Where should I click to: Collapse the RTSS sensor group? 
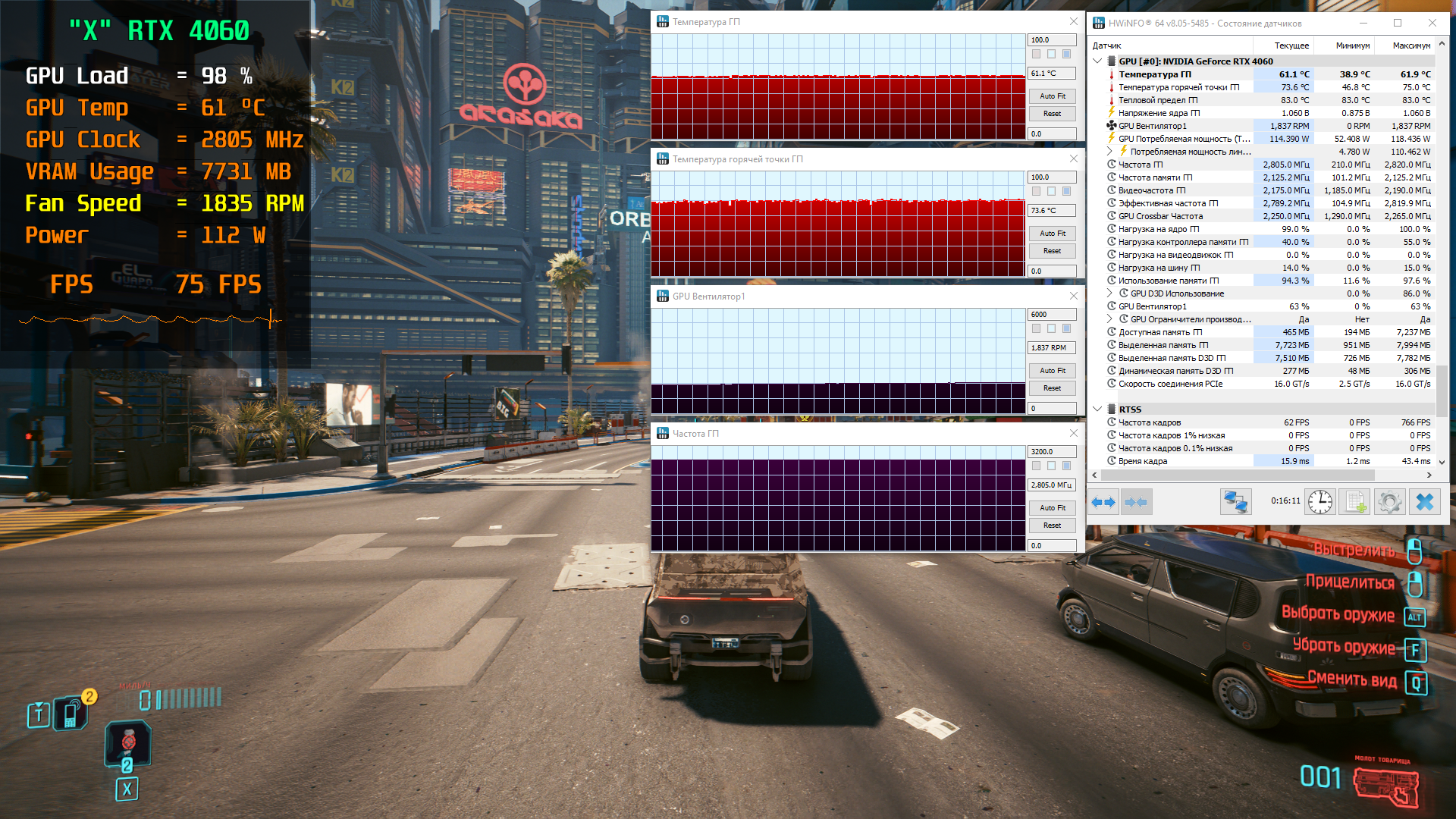tap(1097, 409)
